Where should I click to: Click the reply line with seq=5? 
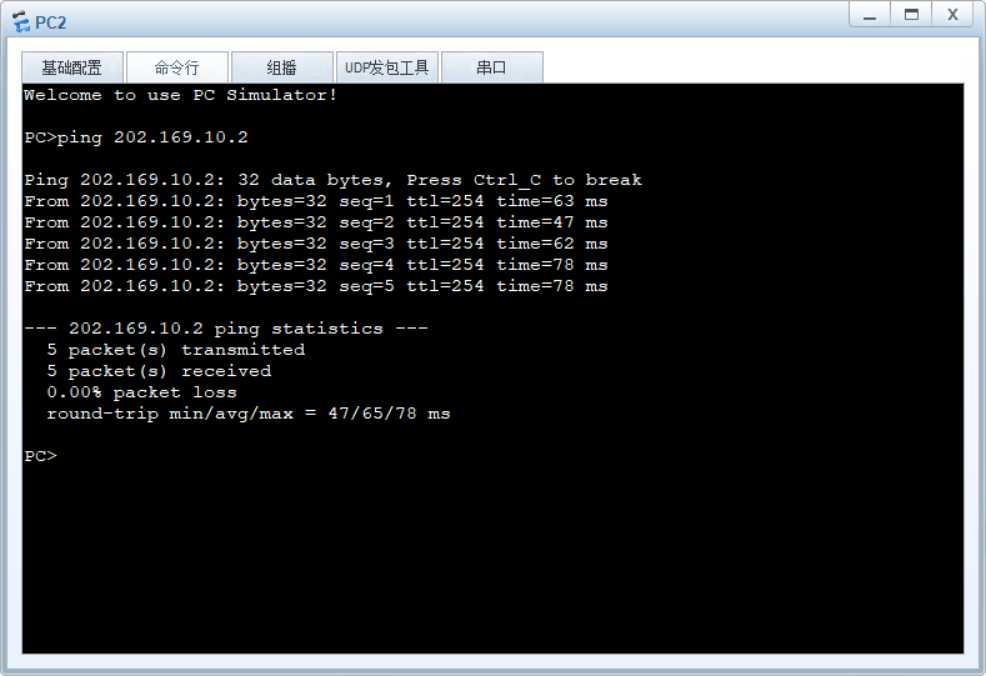(316, 286)
